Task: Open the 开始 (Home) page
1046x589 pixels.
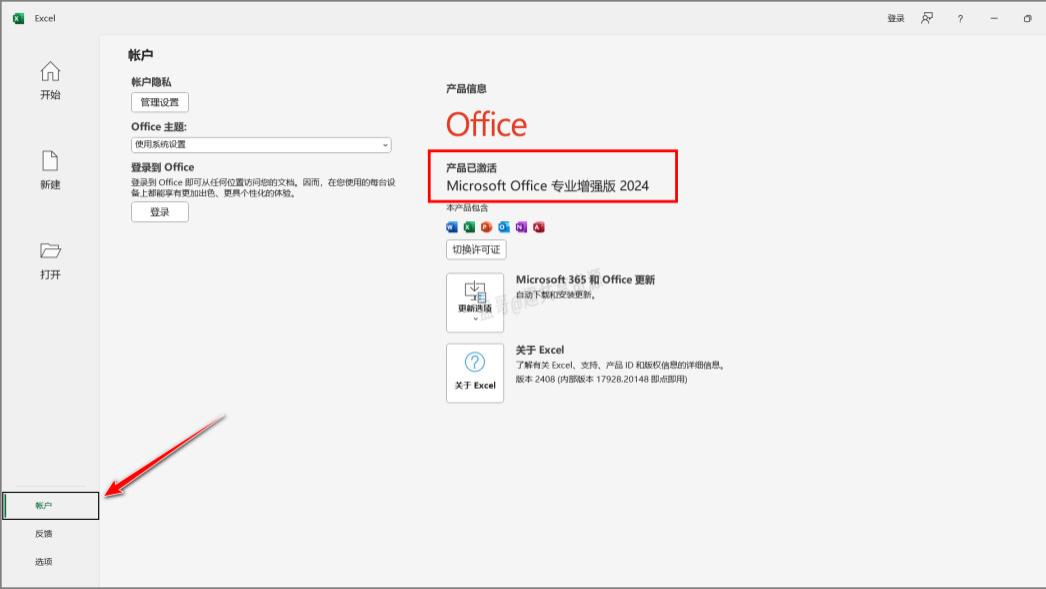Action: [50, 81]
